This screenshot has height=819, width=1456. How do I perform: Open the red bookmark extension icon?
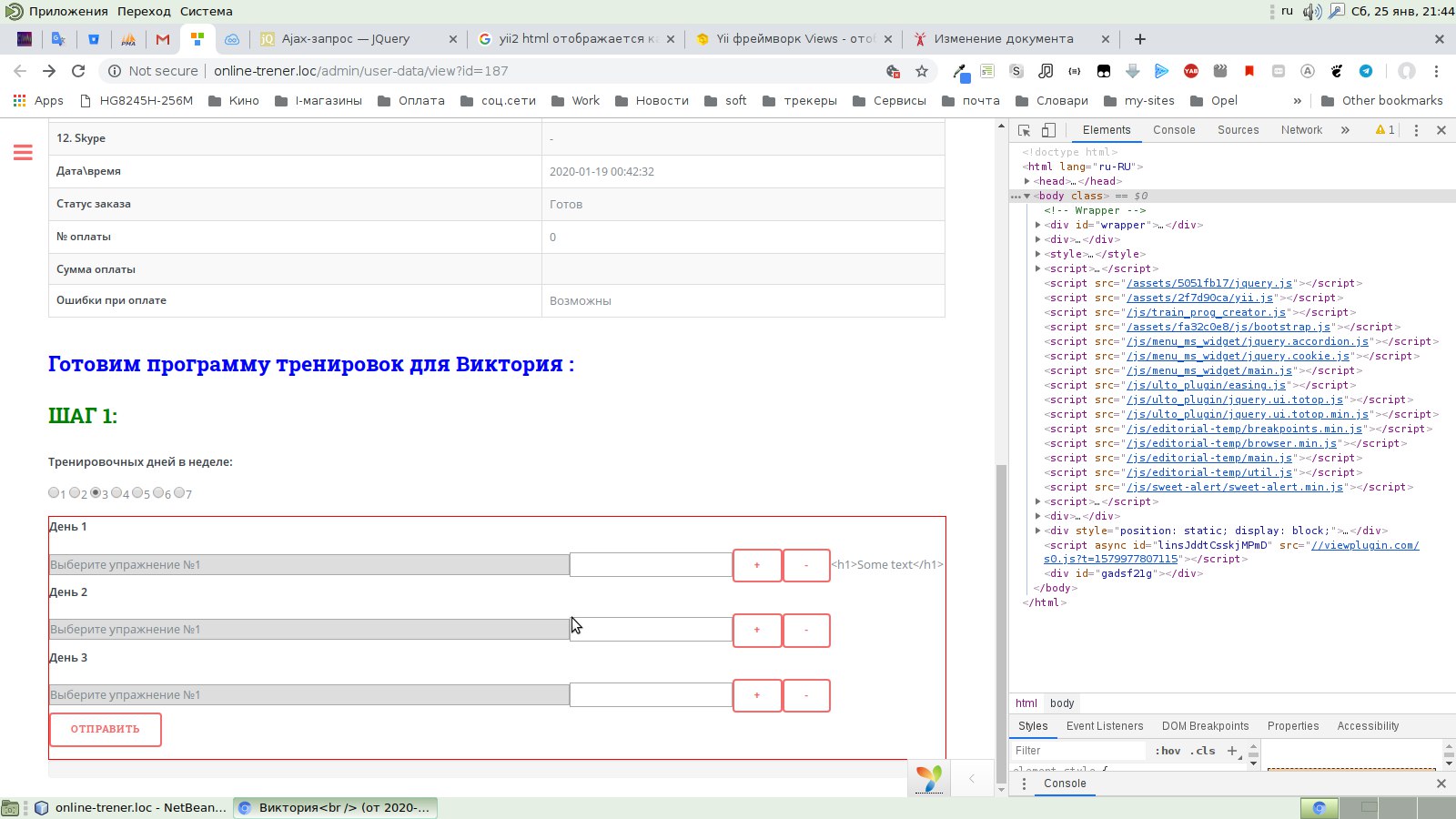(1249, 71)
